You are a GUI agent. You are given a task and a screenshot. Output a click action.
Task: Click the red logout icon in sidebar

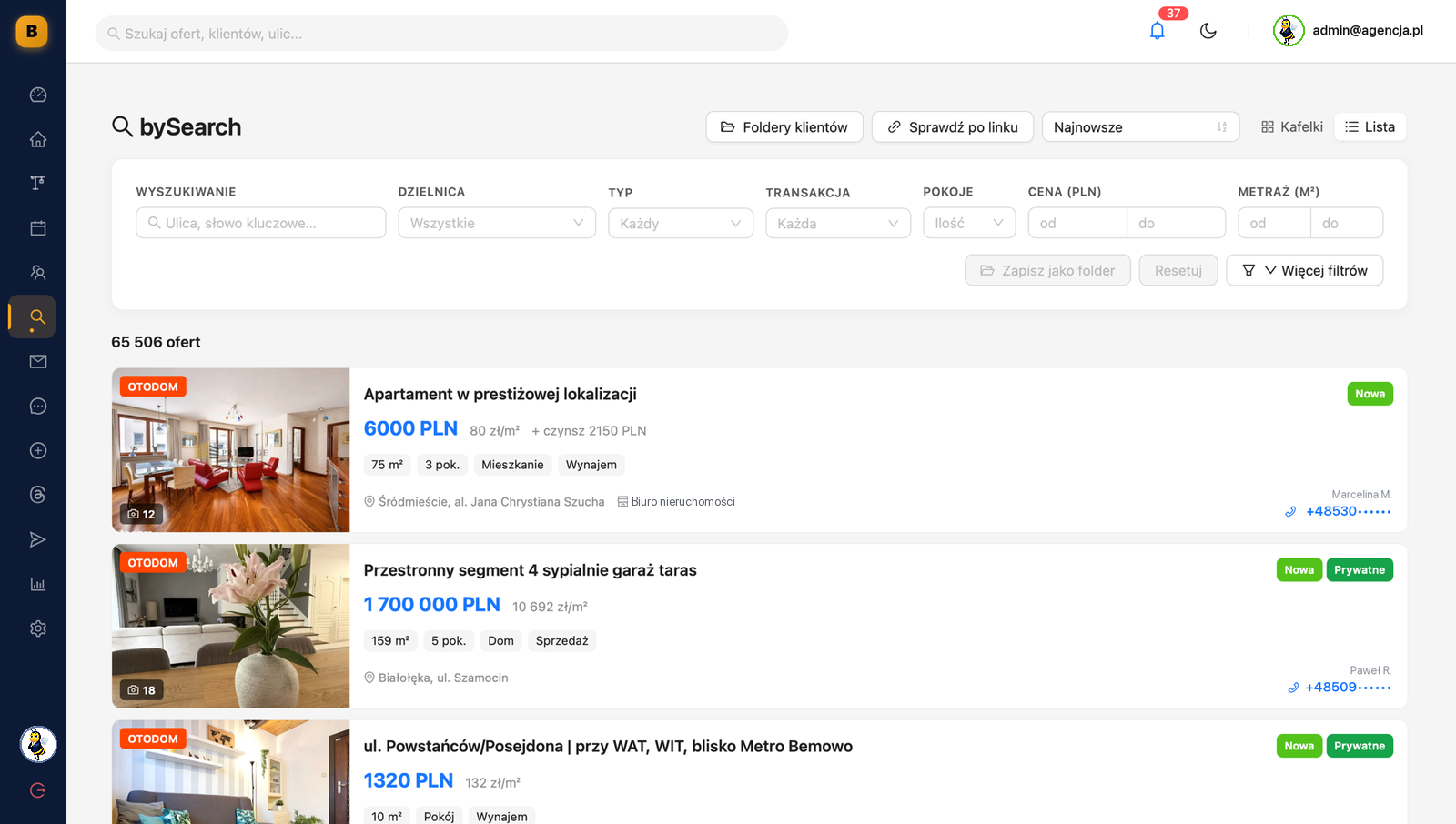coord(38,790)
